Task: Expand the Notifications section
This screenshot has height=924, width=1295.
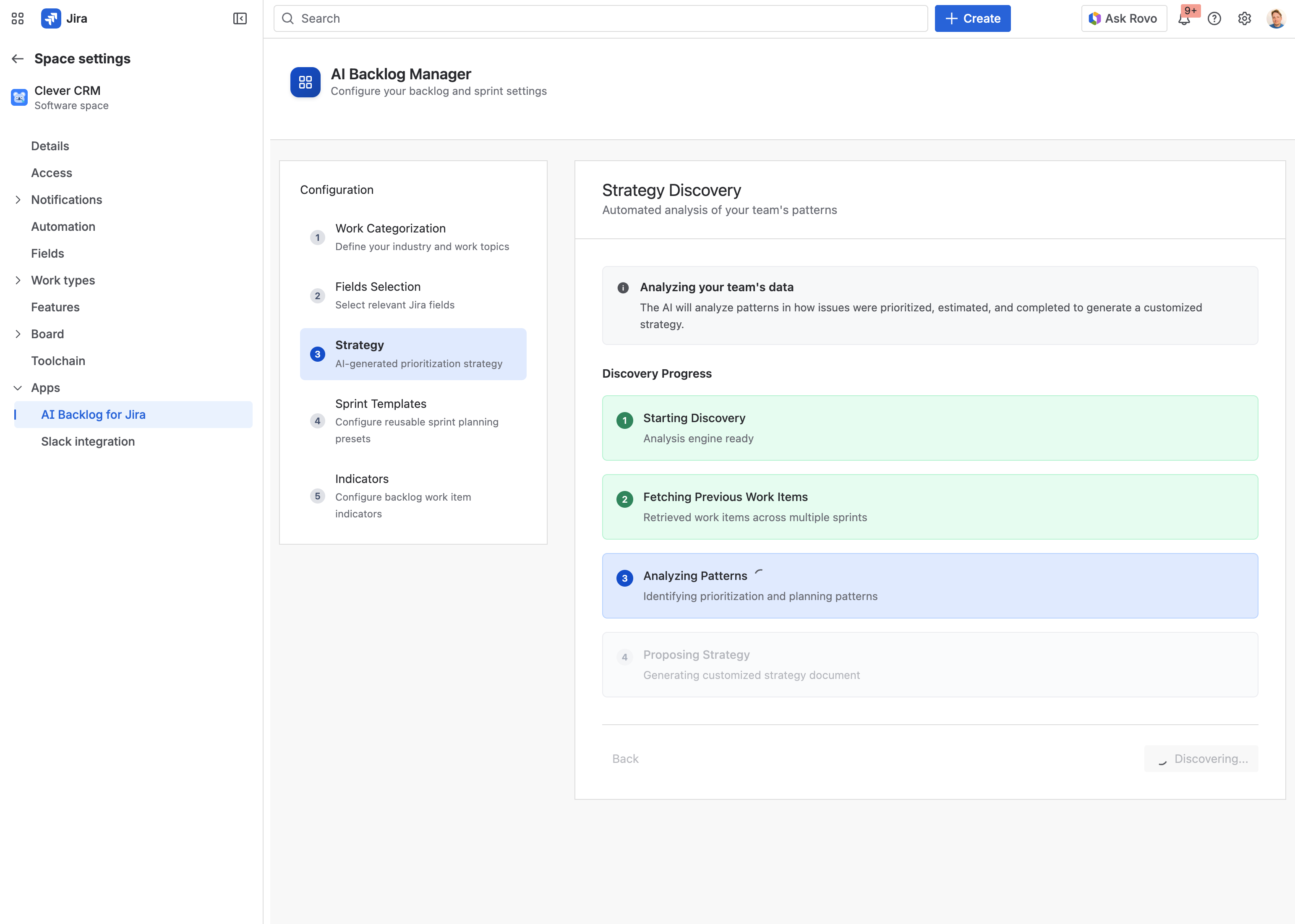Action: (x=18, y=200)
